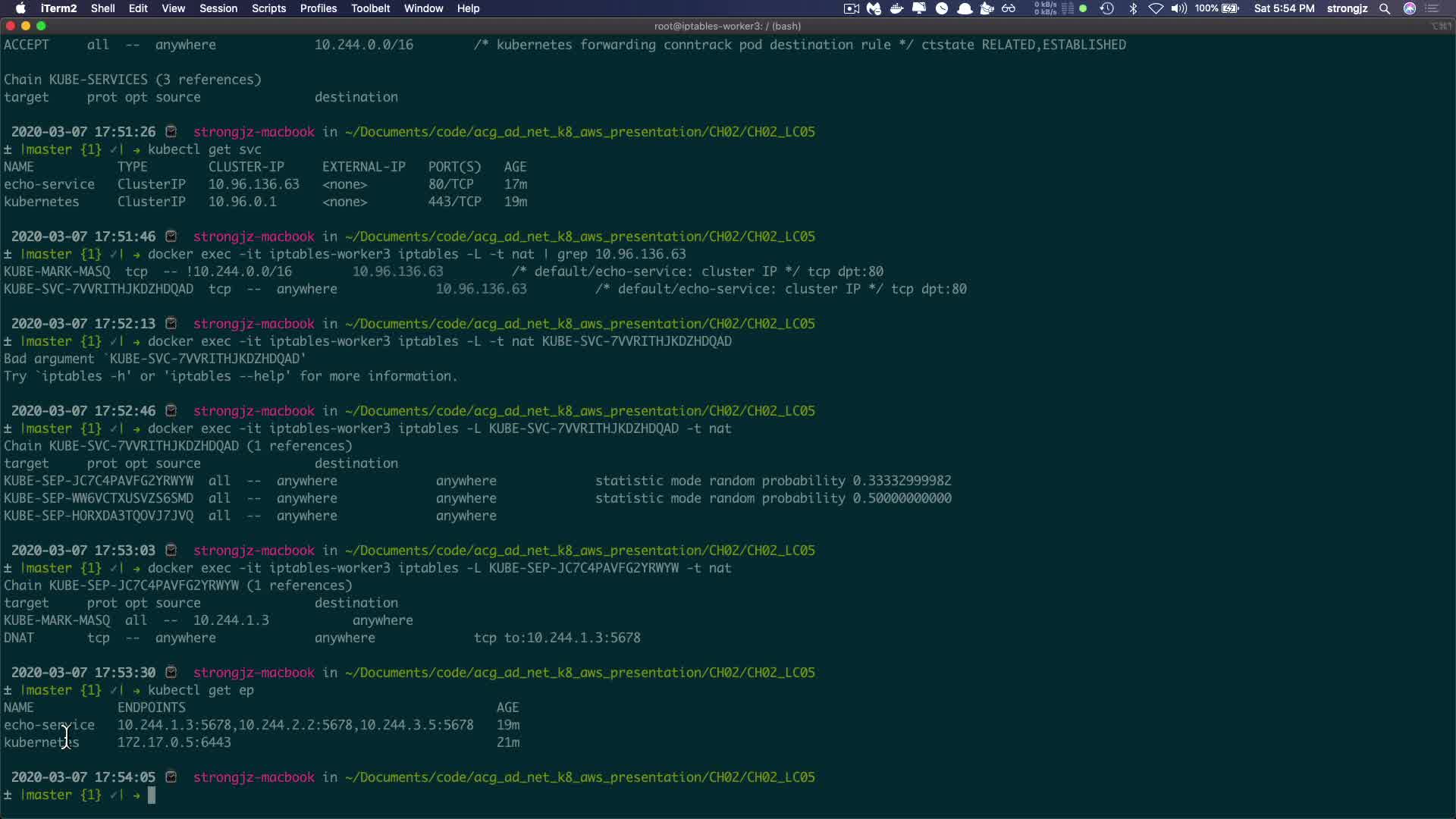
Task: Click the Bluetooth status icon
Action: pos(1133,8)
